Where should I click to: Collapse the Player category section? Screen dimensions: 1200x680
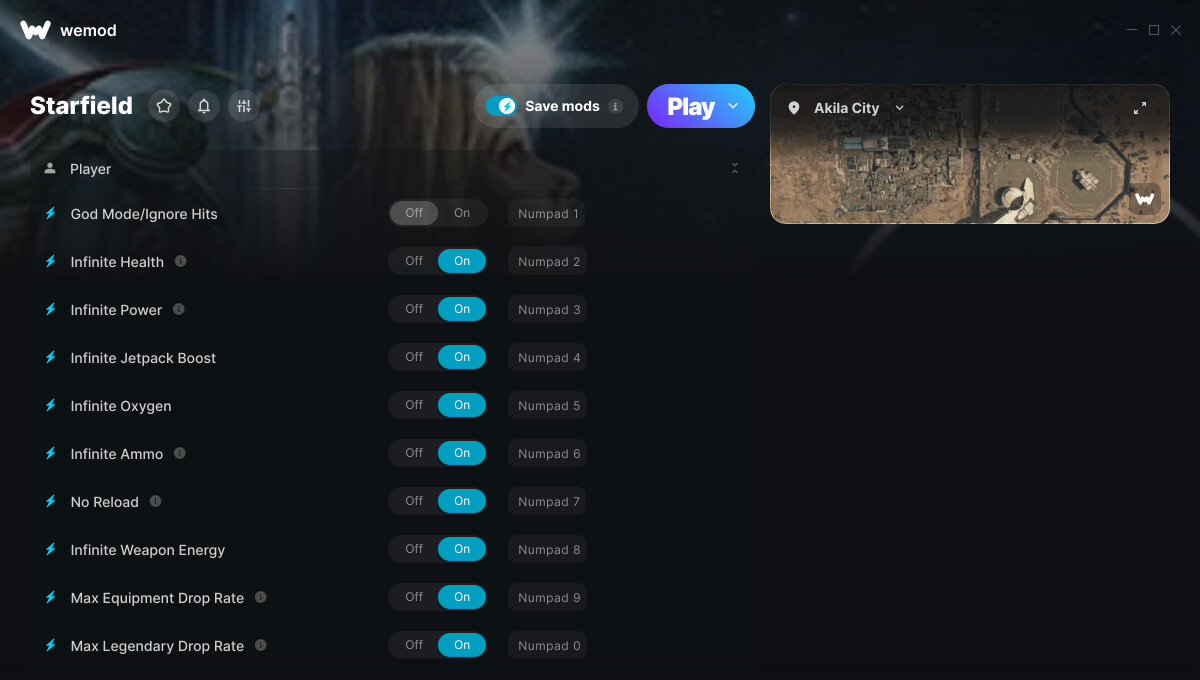[x=735, y=168]
